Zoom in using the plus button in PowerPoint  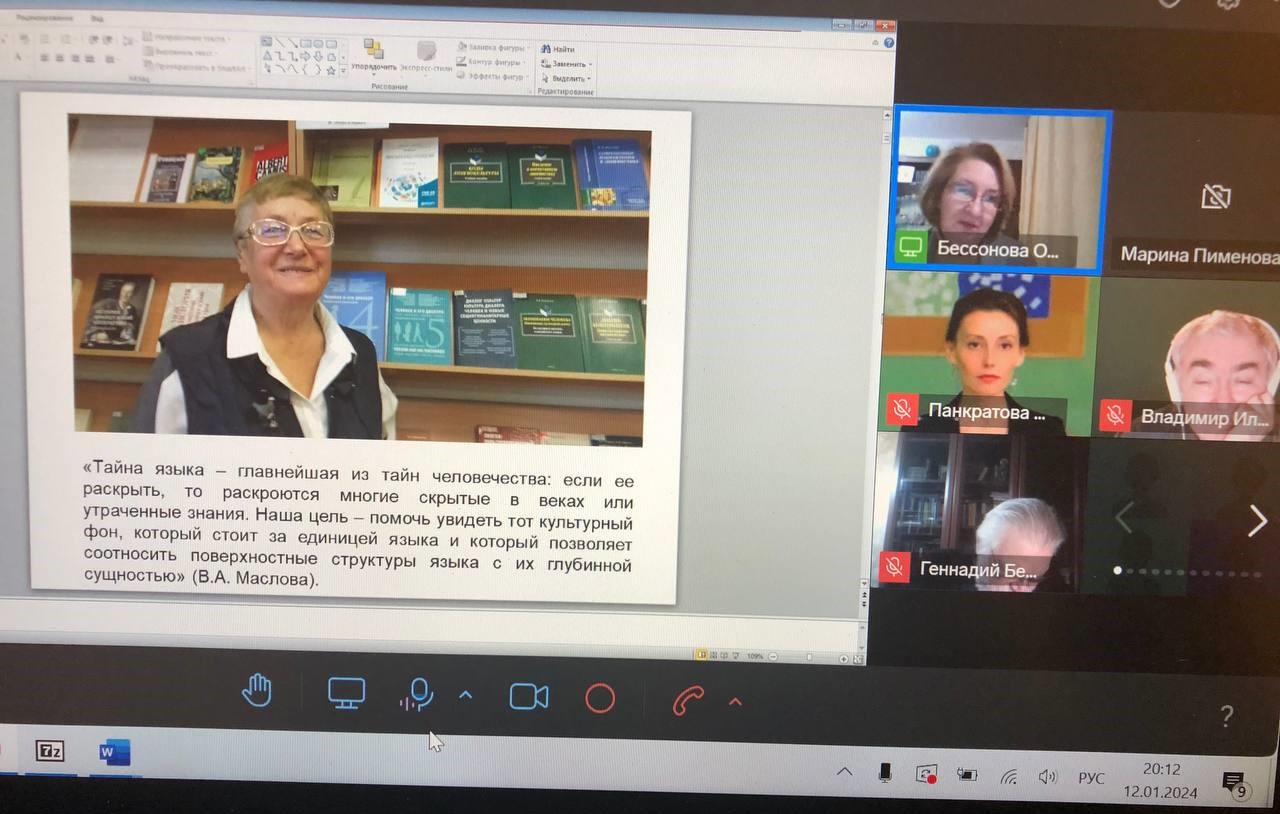(843, 659)
